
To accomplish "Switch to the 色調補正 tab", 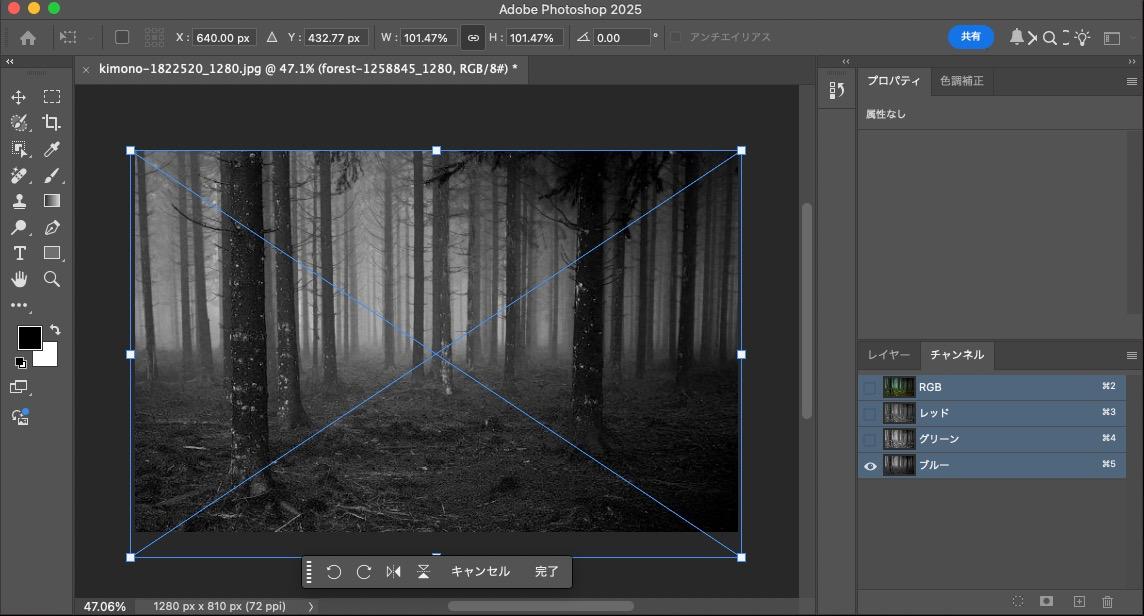I will pos(962,81).
